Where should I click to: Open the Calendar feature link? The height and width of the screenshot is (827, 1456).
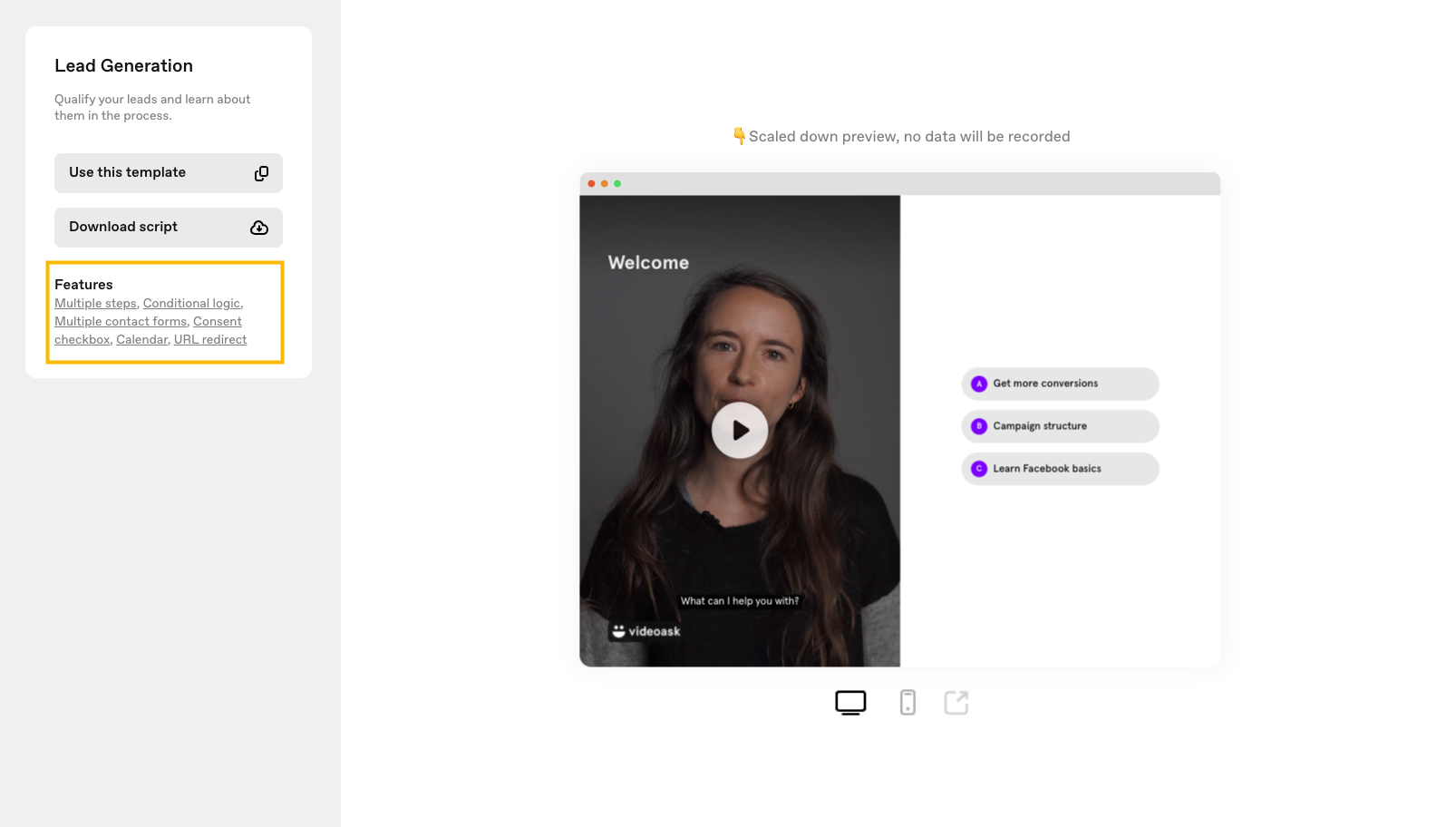pos(141,340)
